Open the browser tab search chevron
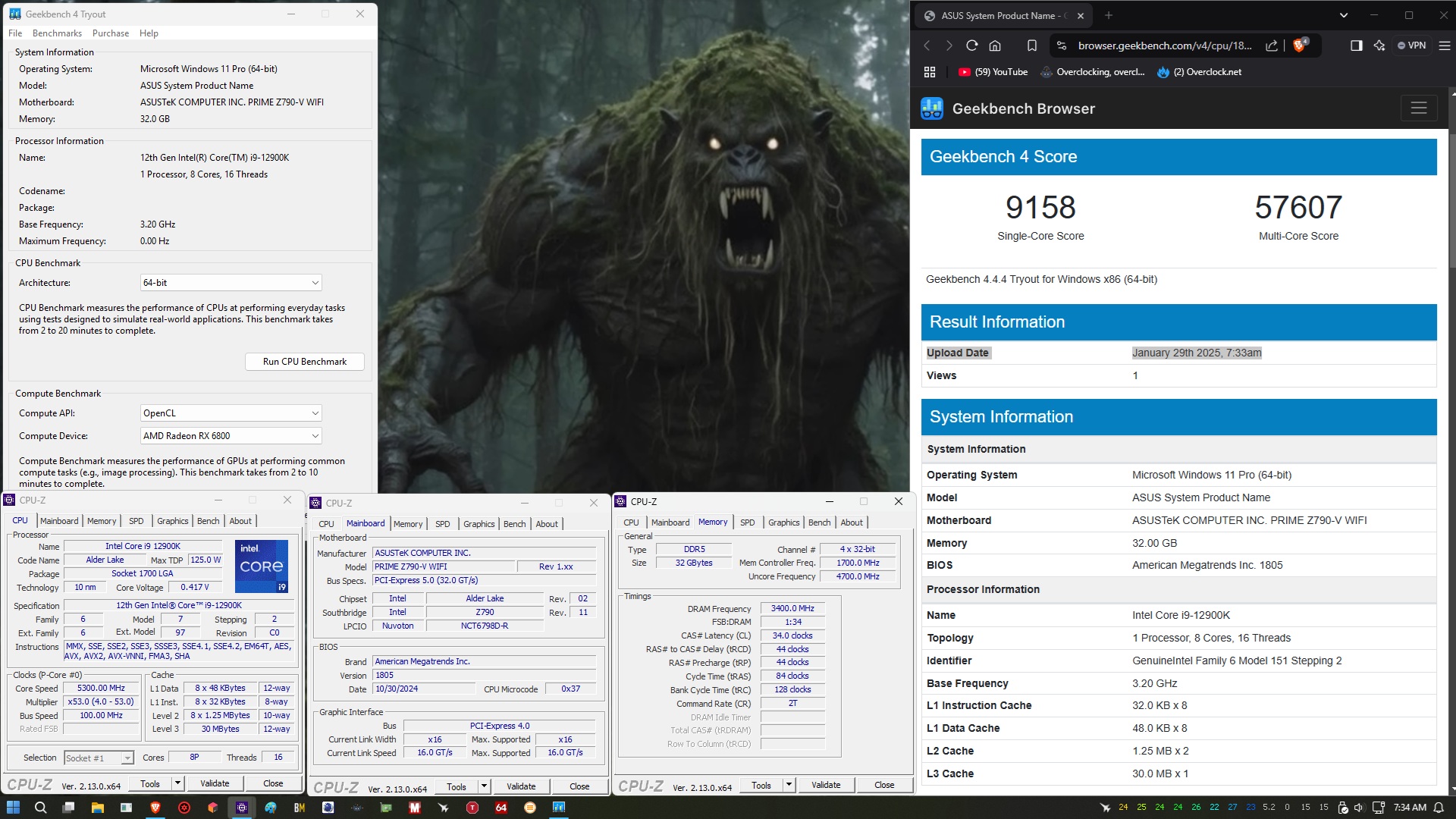 click(1344, 15)
